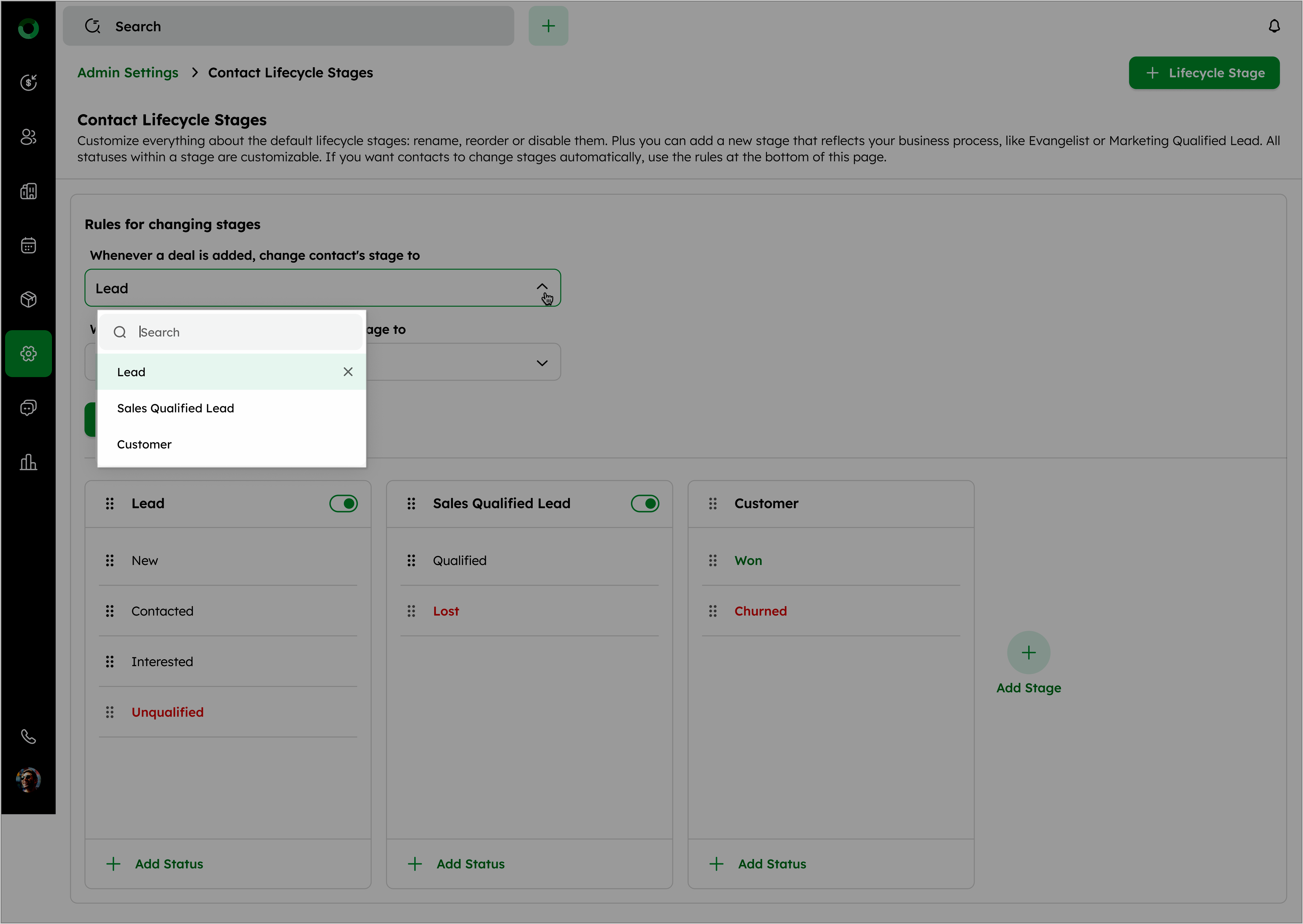Open the phone dialer icon
1303x924 pixels.
pos(29,736)
